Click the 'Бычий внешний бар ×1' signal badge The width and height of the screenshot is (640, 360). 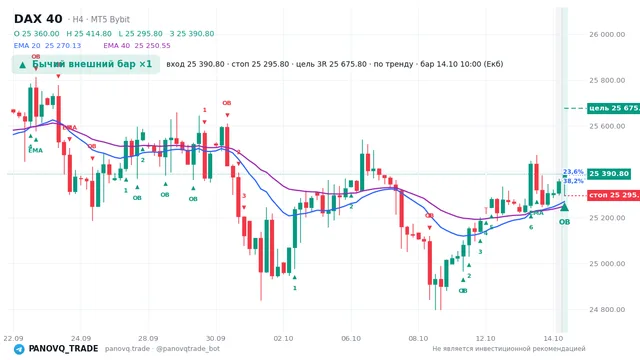point(86,64)
